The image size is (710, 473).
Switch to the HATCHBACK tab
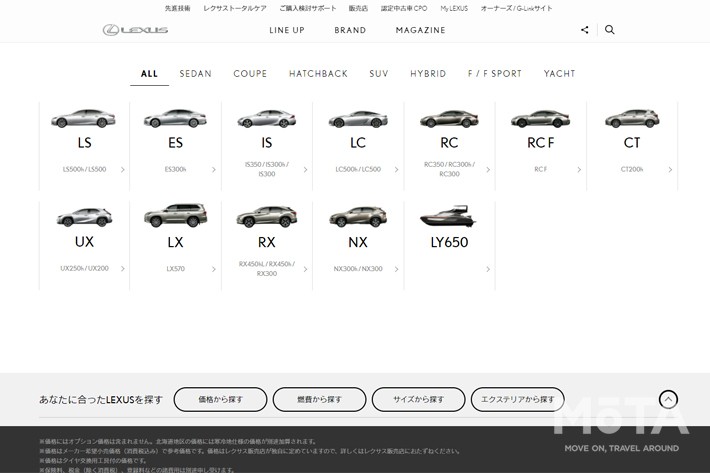tap(318, 74)
